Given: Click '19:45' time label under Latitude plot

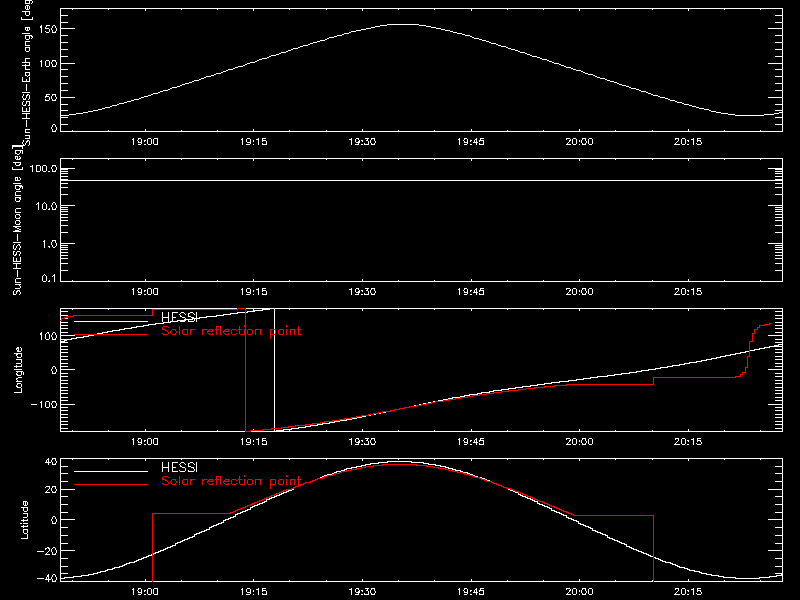Looking at the screenshot, I should (x=470, y=592).
